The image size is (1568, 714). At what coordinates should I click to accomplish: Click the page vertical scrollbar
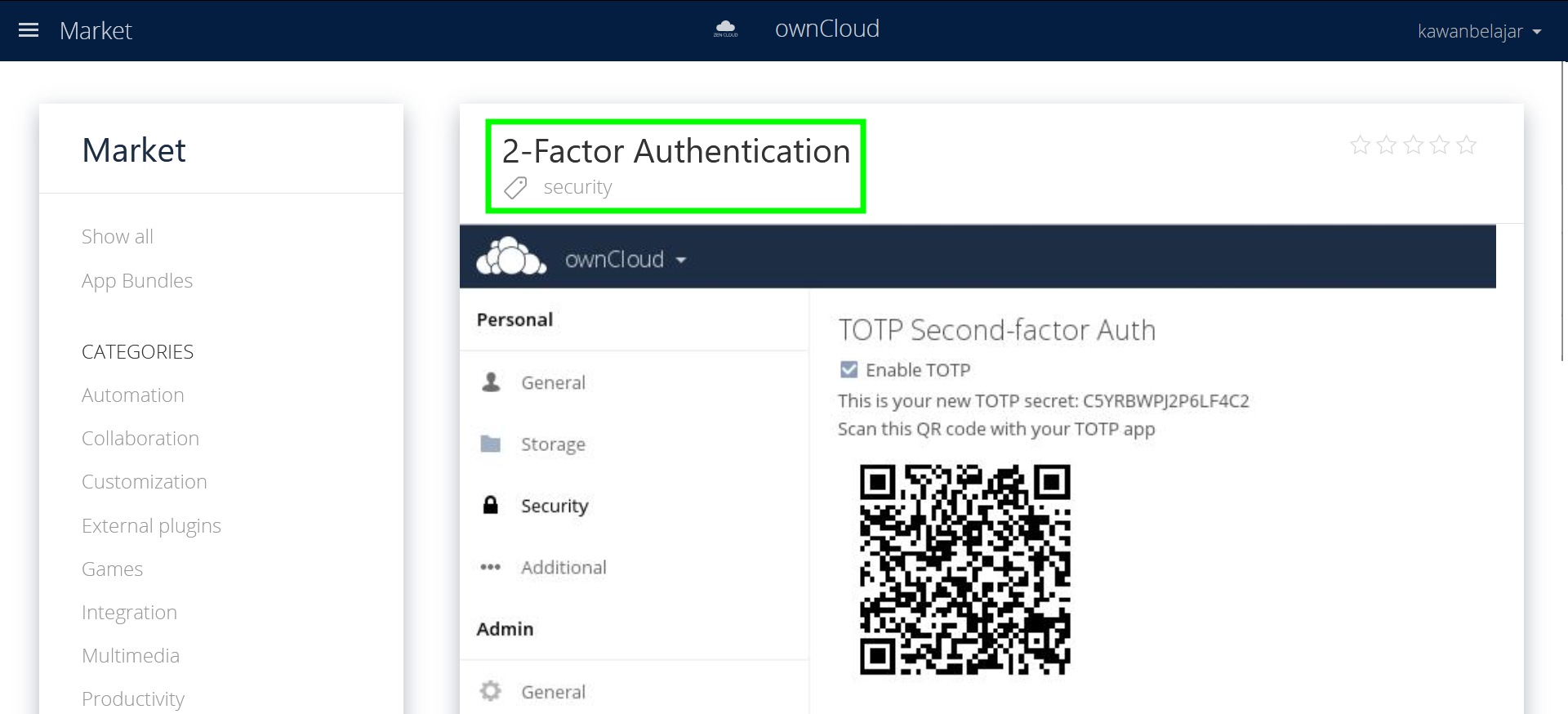pyautogui.click(x=1562, y=212)
